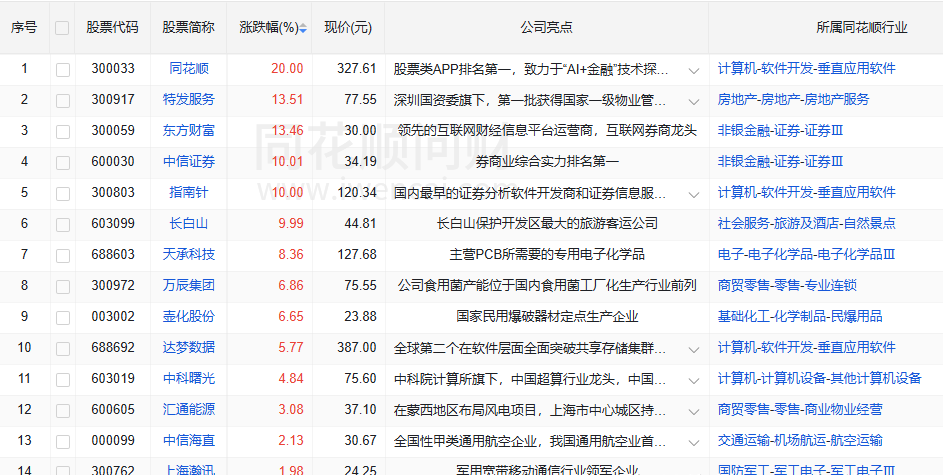This screenshot has height=475, width=943.
Task: Tick the checkbox for 中信海直
Action: pyautogui.click(x=63, y=442)
